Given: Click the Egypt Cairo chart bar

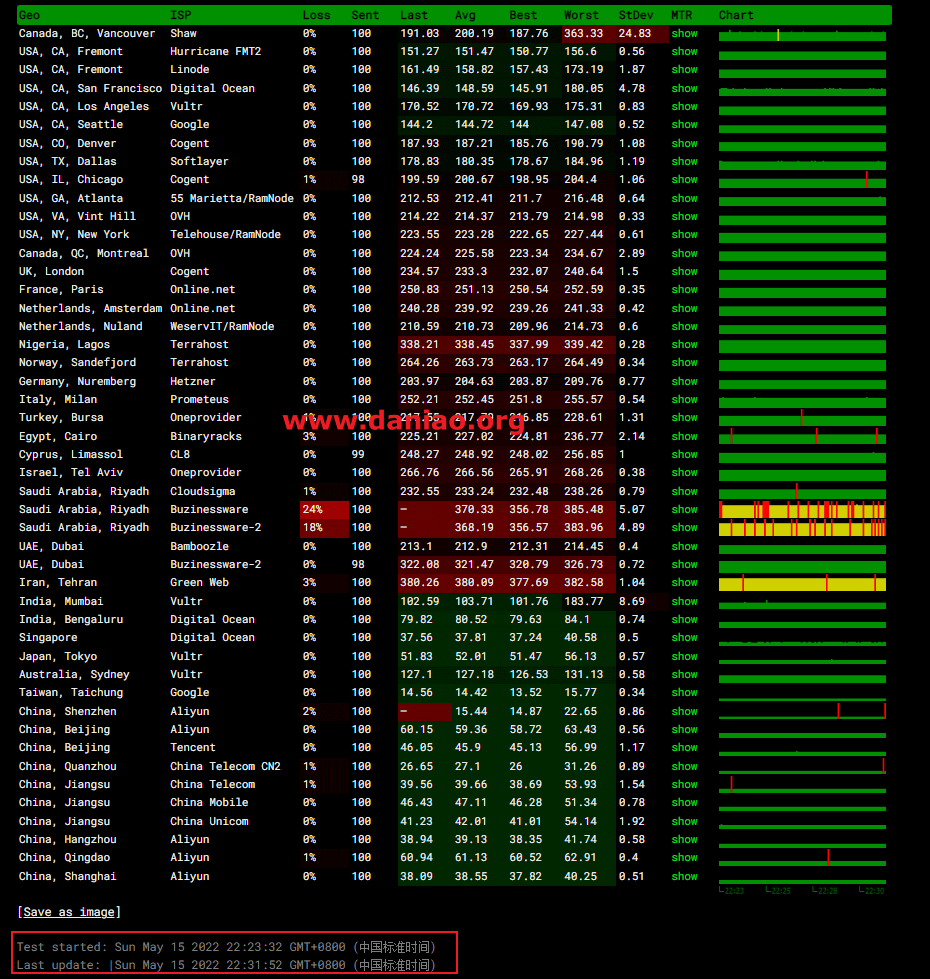Looking at the screenshot, I should [802, 438].
